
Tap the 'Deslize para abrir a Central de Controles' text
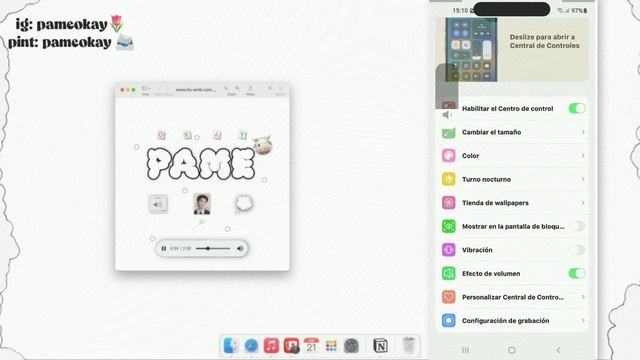[544, 41]
